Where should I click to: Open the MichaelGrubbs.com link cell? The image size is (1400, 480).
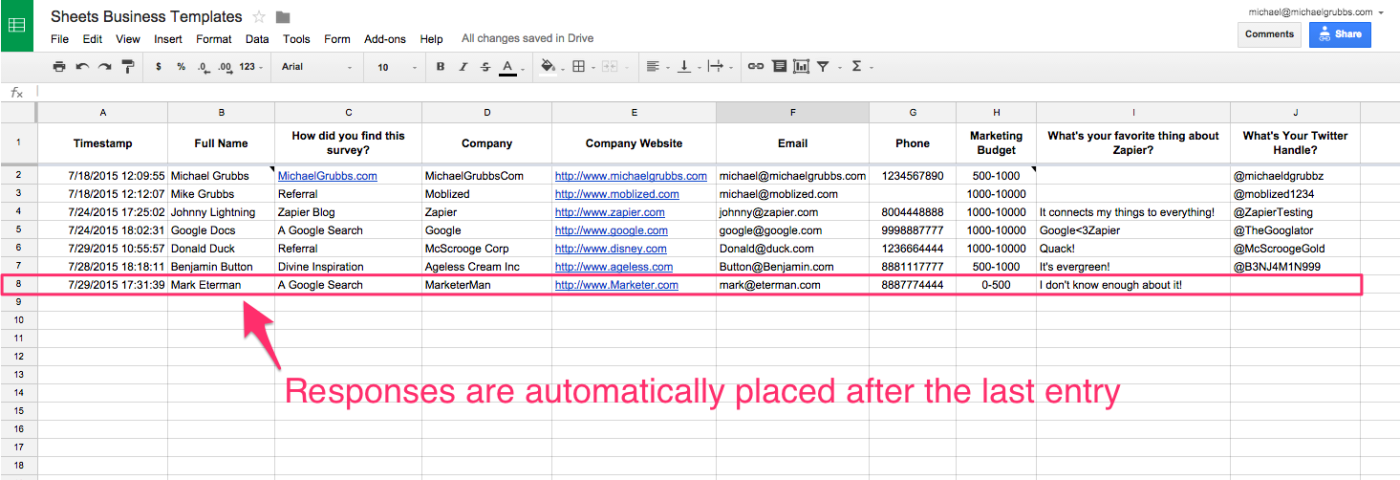point(327,176)
